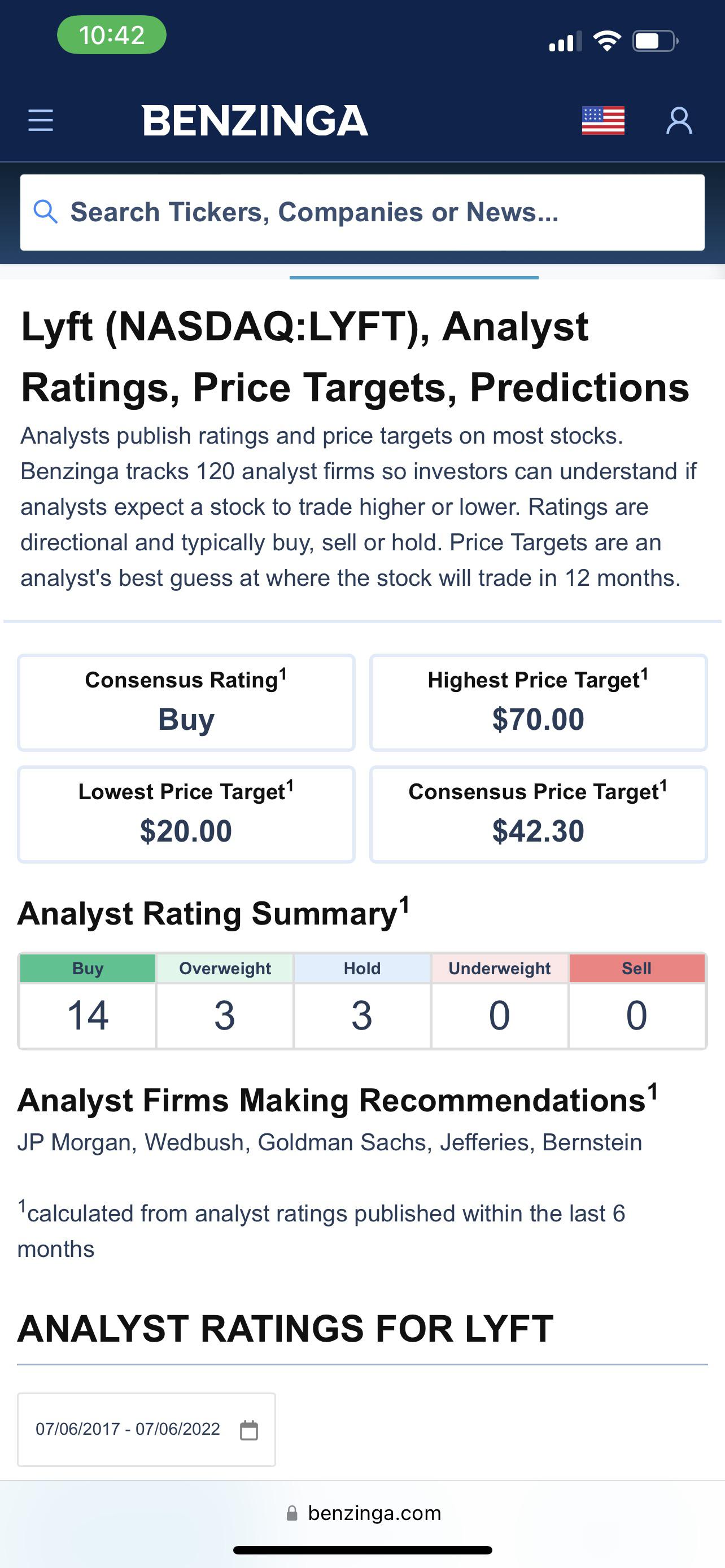Image resolution: width=725 pixels, height=1568 pixels.
Task: Select the US flag language icon
Action: [x=603, y=121]
